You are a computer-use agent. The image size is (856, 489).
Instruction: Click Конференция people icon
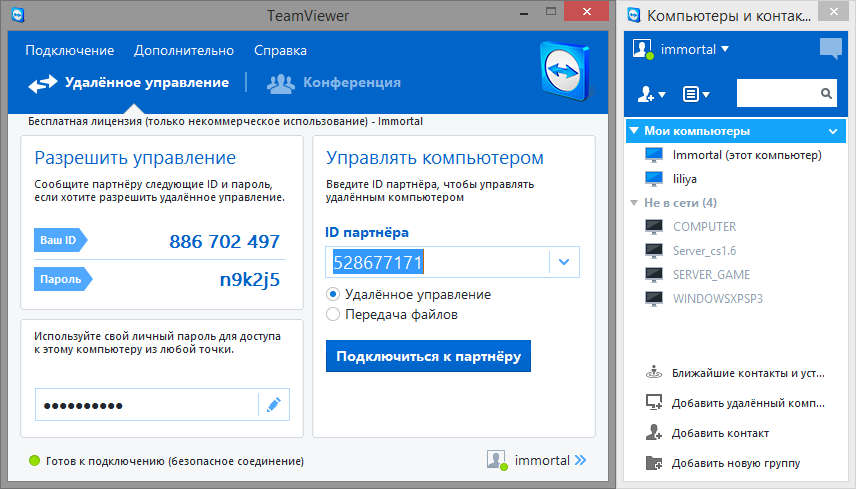pos(281,84)
